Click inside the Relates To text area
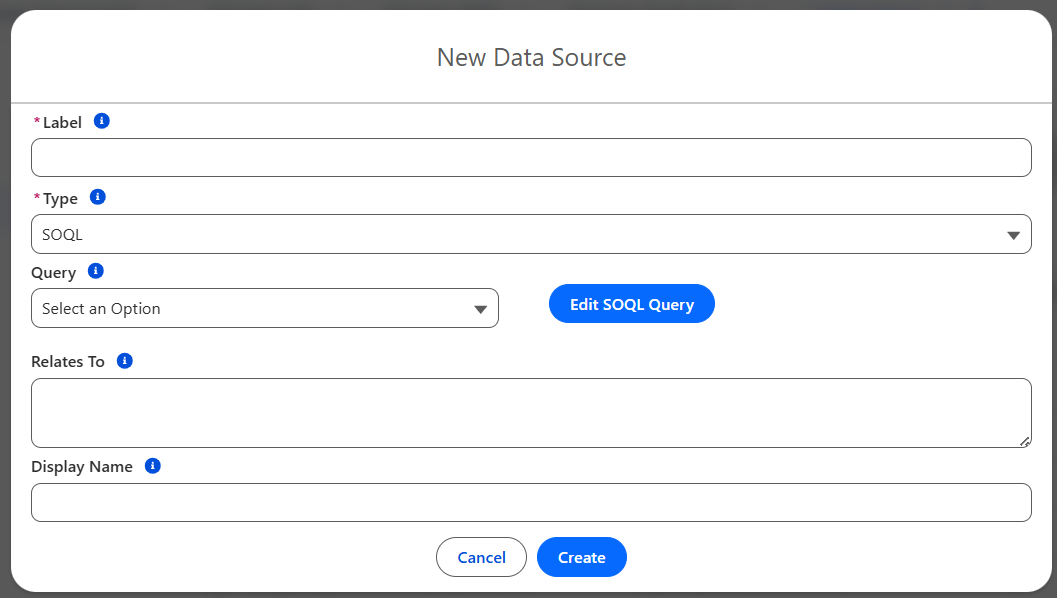The height and width of the screenshot is (598, 1057). point(531,412)
